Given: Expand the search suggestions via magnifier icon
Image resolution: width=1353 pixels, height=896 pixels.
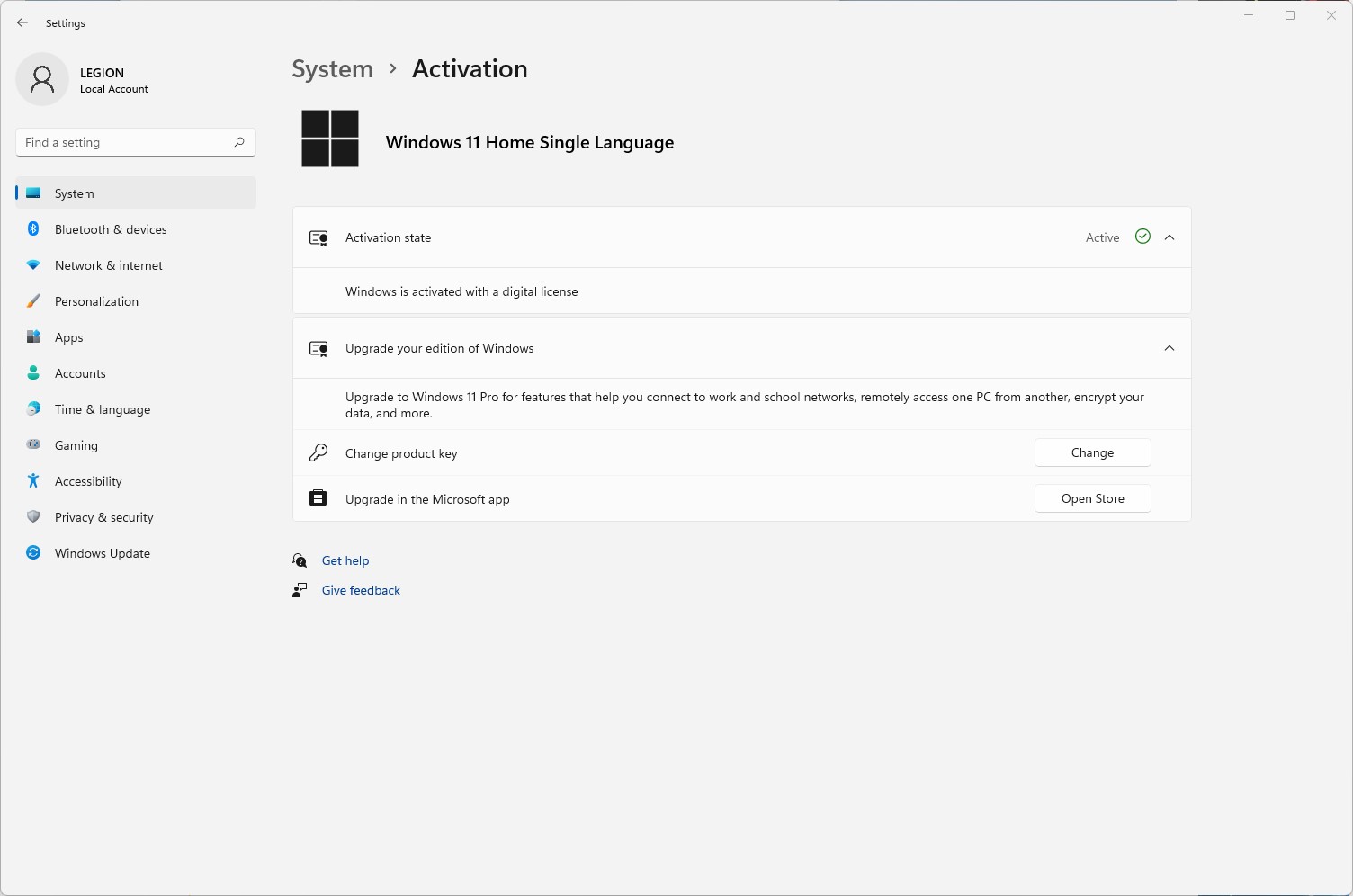Looking at the screenshot, I should (238, 142).
